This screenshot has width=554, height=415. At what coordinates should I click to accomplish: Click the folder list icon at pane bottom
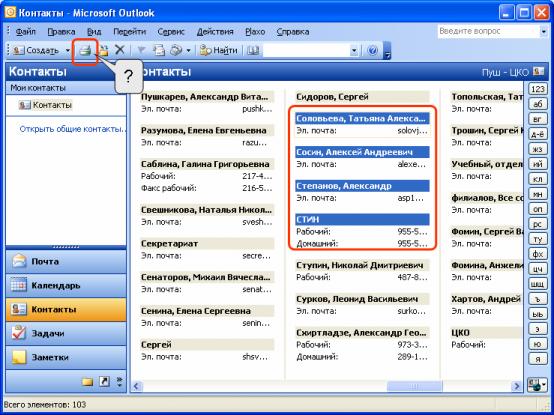(x=87, y=381)
